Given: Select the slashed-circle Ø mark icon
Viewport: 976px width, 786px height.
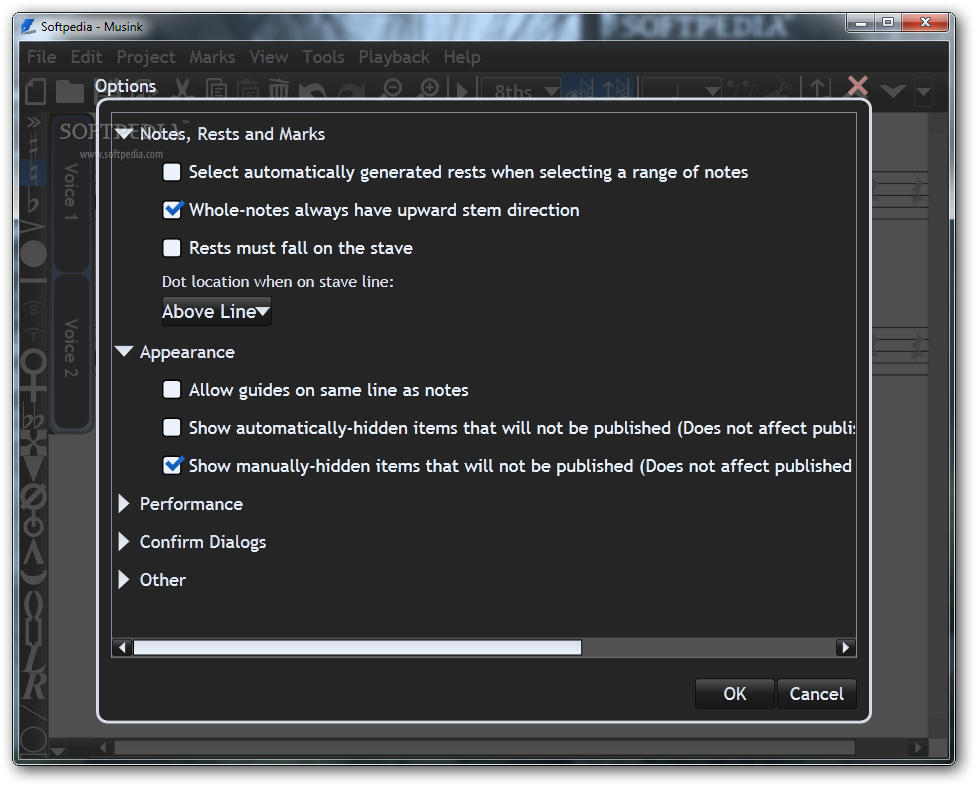Looking at the screenshot, I should tap(34, 497).
